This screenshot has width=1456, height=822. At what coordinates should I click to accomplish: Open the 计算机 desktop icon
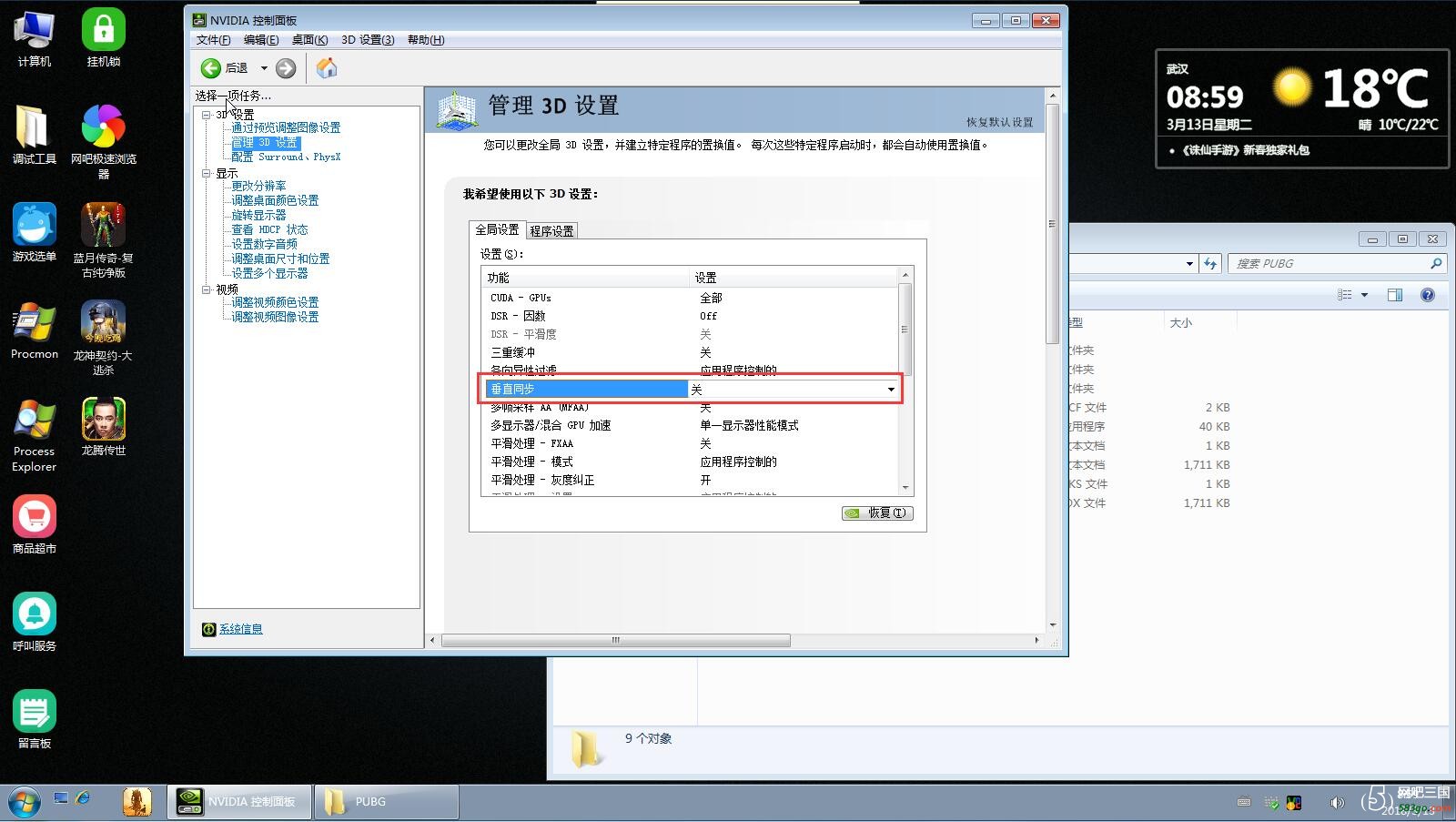(35, 38)
